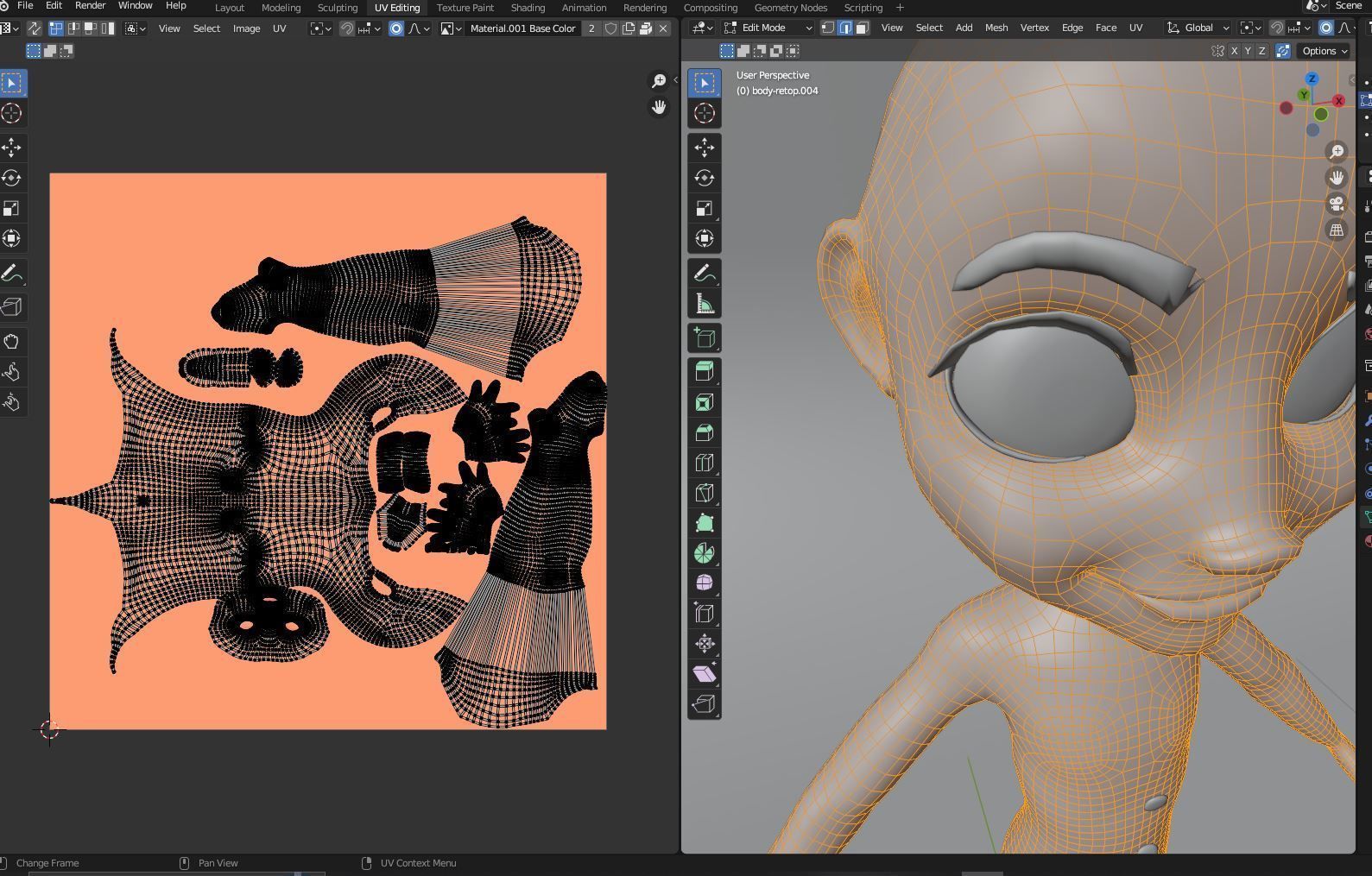The image size is (1372, 876).
Task: Toggle UV sync selection
Action: click(35, 28)
